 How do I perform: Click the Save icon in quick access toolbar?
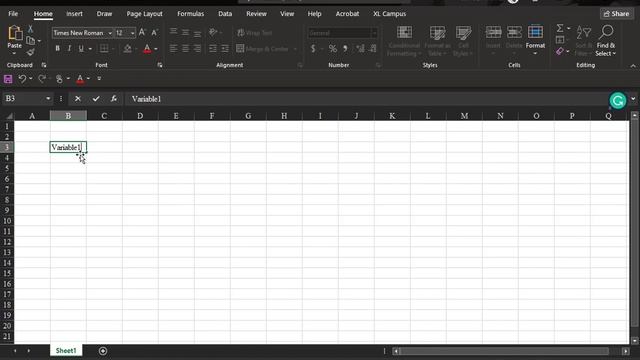pos(8,79)
